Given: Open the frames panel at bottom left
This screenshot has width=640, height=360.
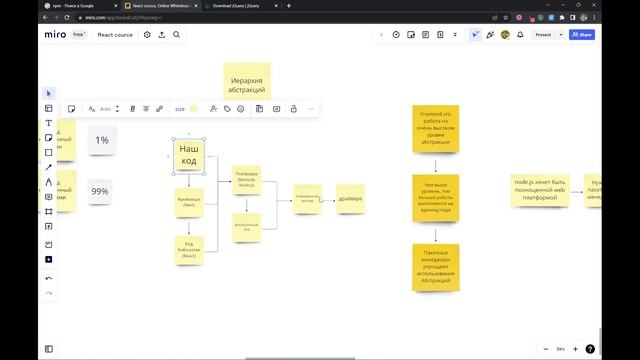Looking at the screenshot, I should 49,349.
